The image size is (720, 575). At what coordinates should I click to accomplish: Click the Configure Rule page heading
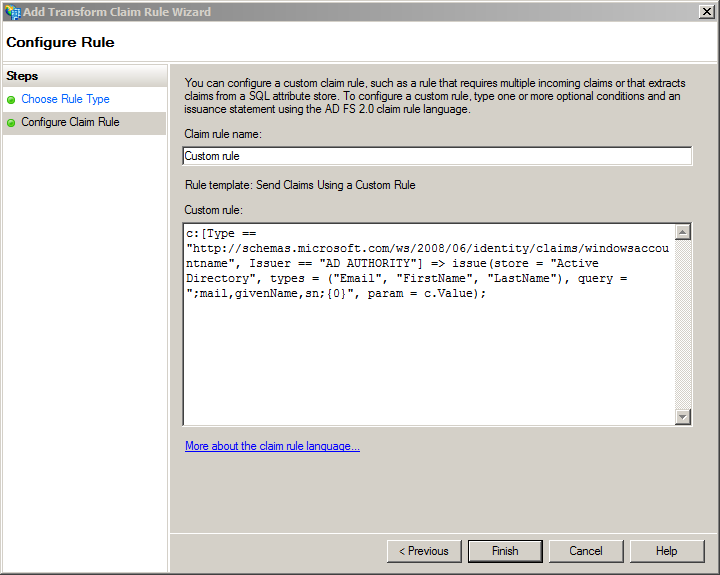coord(60,42)
